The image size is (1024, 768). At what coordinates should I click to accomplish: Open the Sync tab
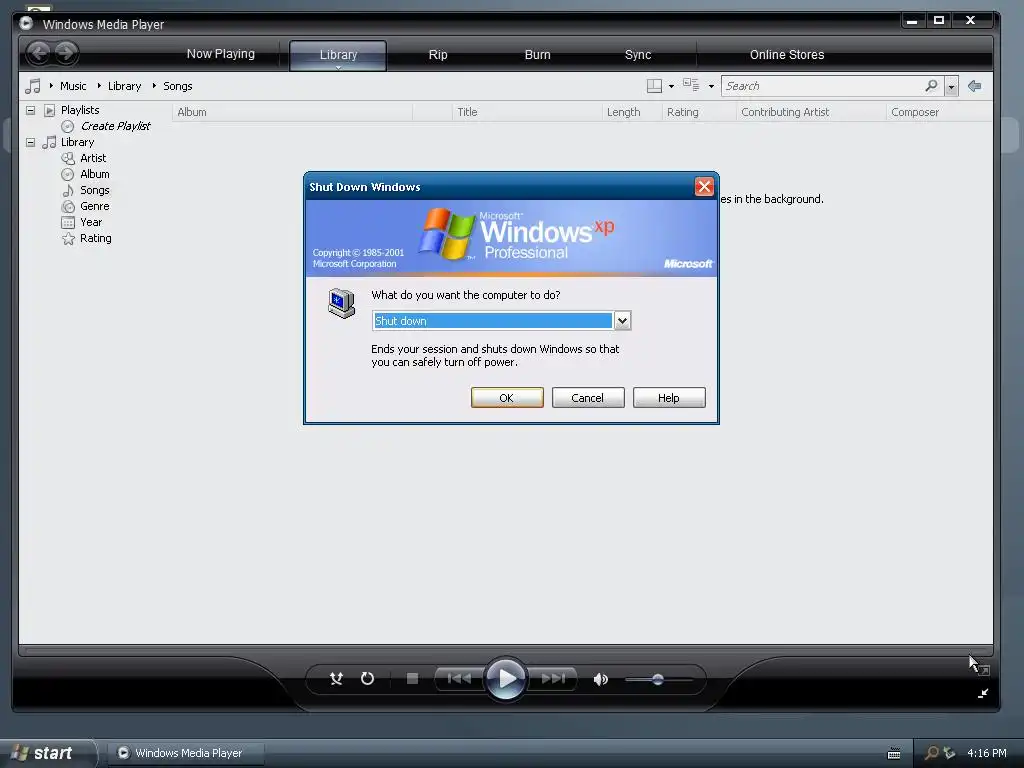click(637, 55)
